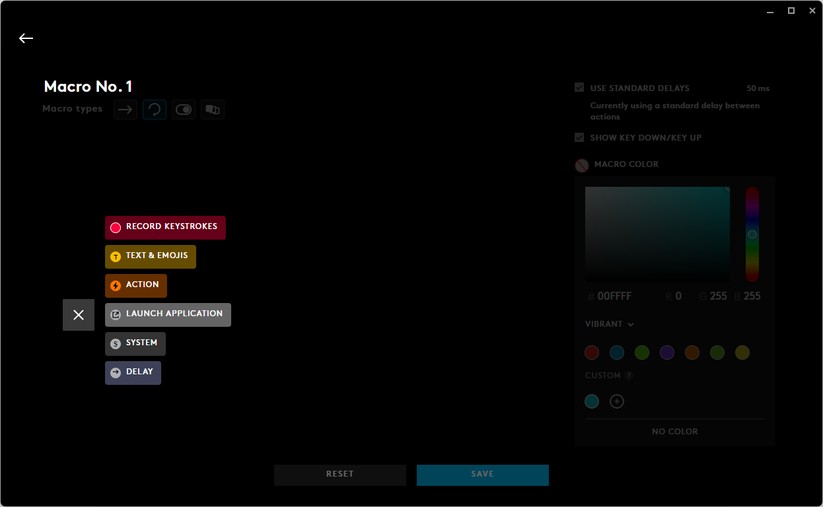The height and width of the screenshot is (507, 823).
Task: Click the vertical hue slider
Action: (x=752, y=234)
